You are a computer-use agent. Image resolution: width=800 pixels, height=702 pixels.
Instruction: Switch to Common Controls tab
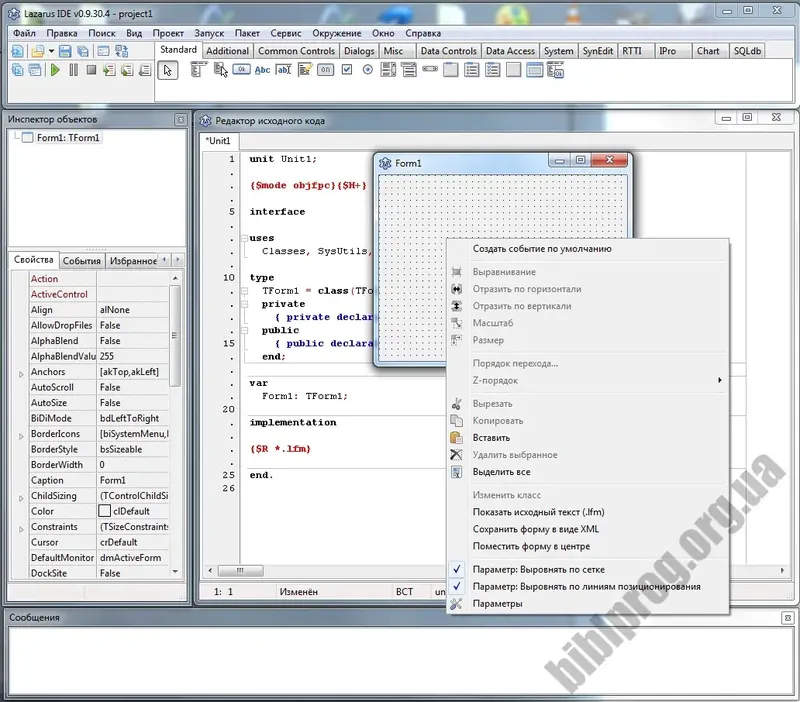point(296,51)
